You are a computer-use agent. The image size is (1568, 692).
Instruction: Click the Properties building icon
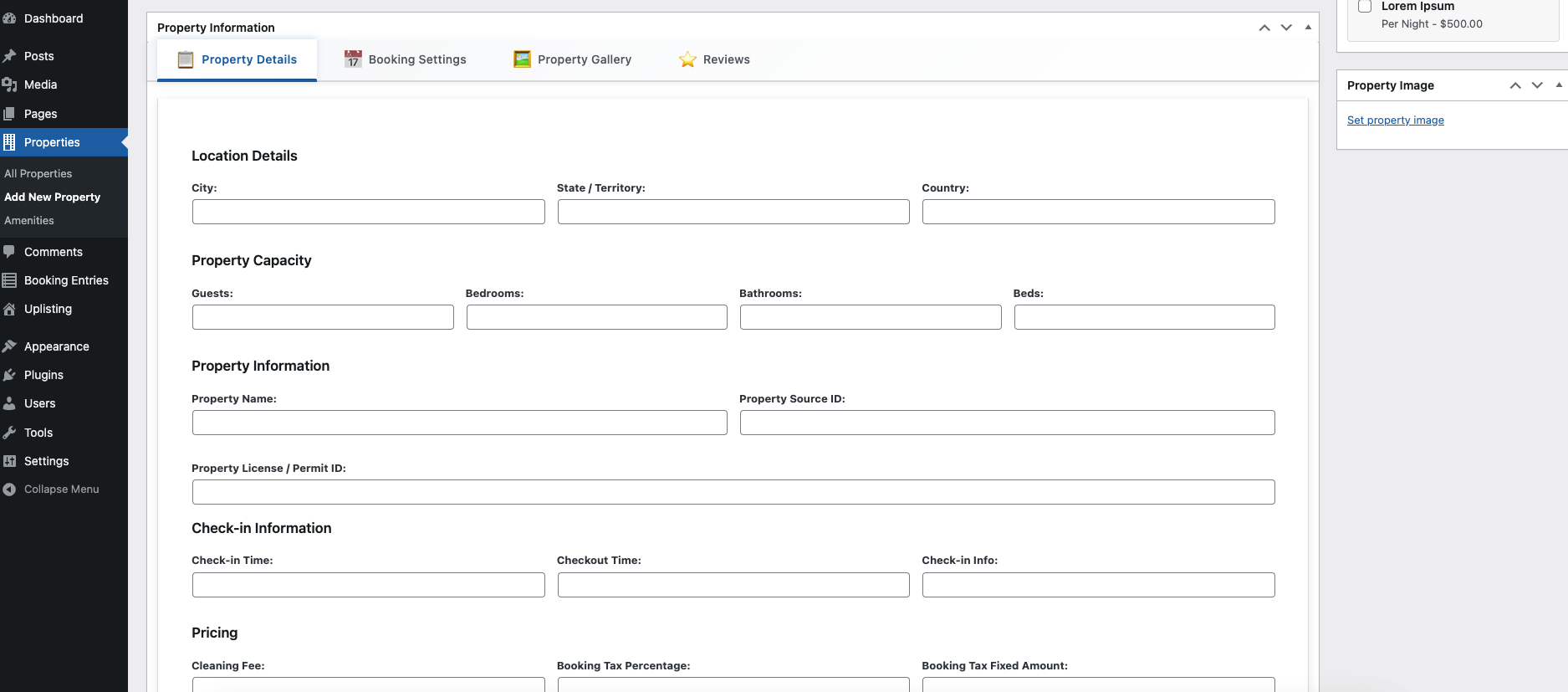point(9,142)
